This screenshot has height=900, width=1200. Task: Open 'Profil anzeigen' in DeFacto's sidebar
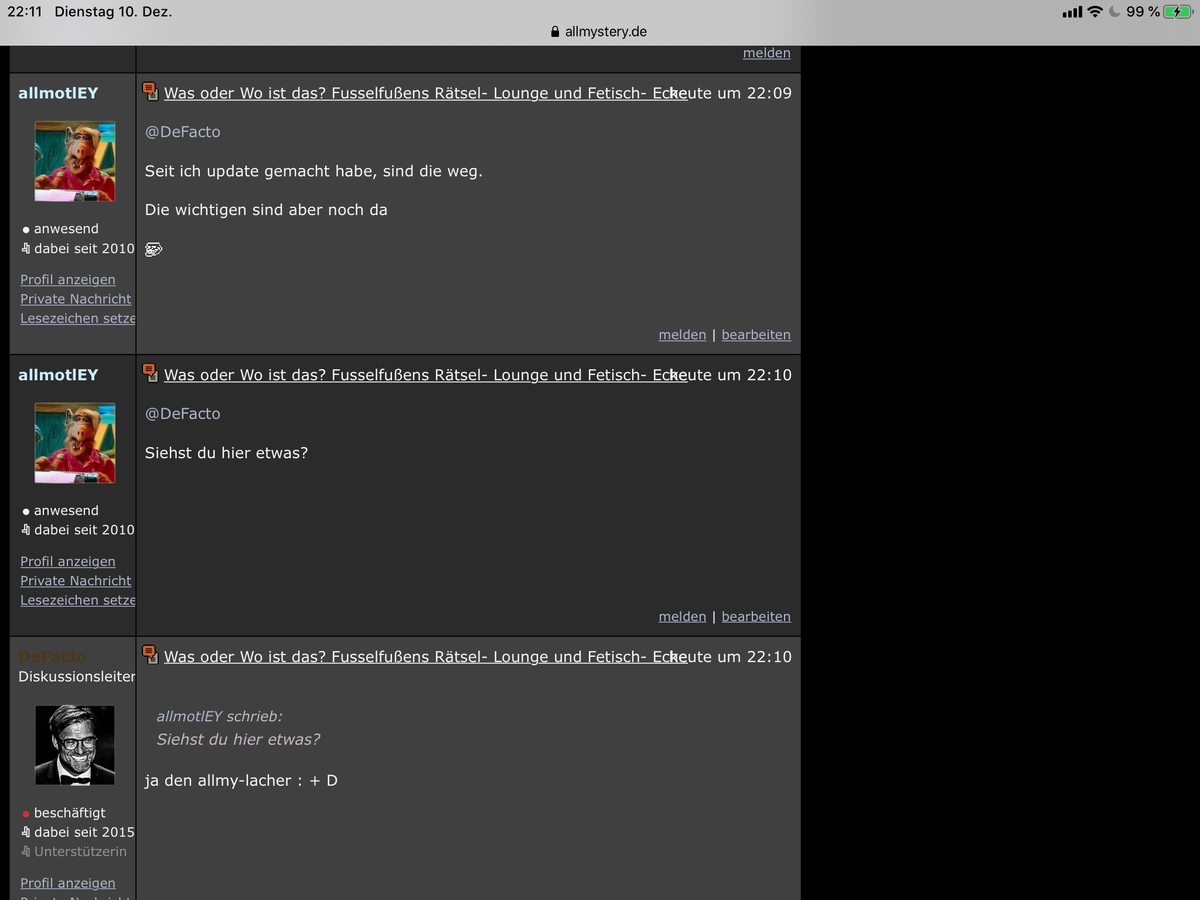click(x=68, y=883)
